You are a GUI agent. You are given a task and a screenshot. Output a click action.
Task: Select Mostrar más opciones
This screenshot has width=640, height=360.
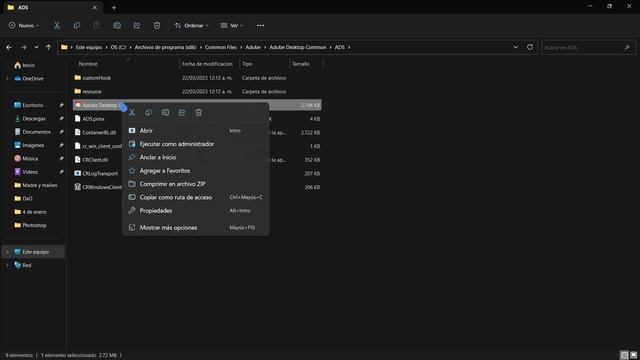(196, 228)
